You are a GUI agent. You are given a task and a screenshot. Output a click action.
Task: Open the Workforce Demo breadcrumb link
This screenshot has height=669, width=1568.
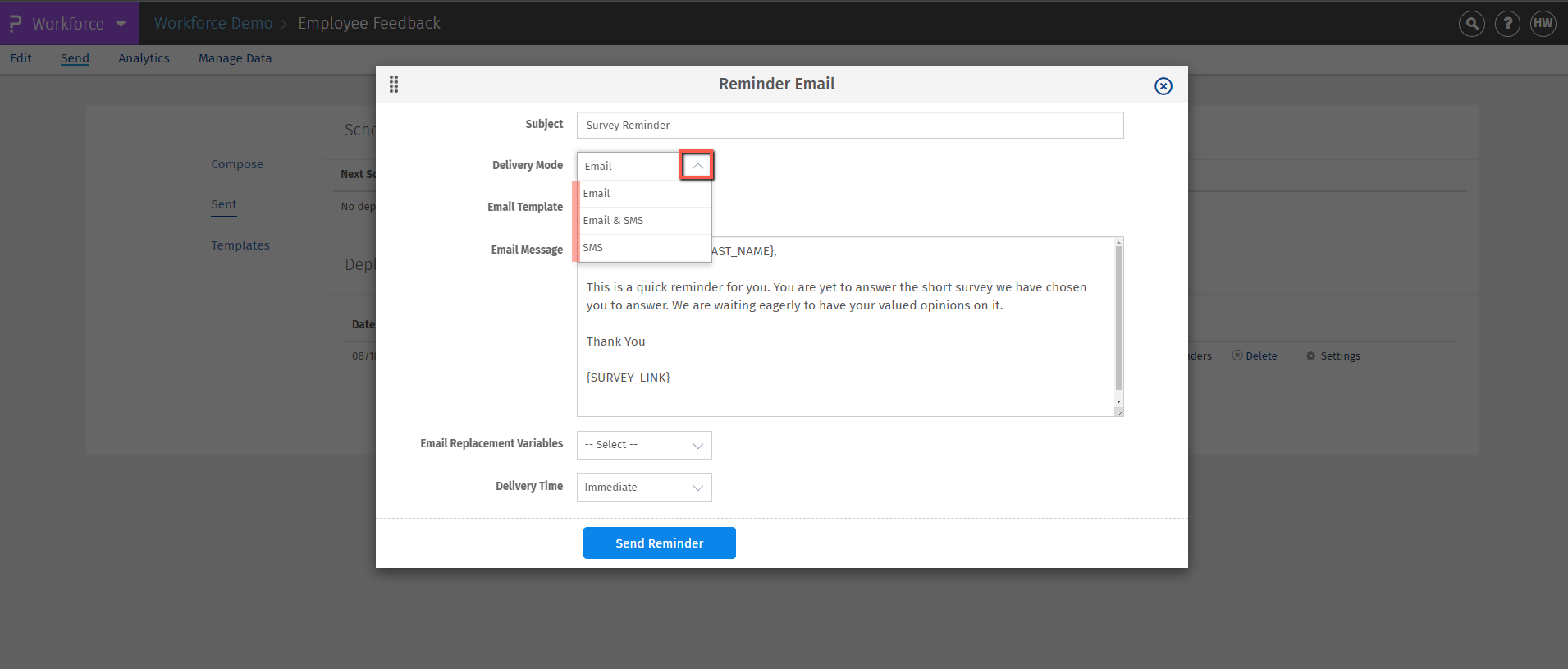[x=213, y=24]
